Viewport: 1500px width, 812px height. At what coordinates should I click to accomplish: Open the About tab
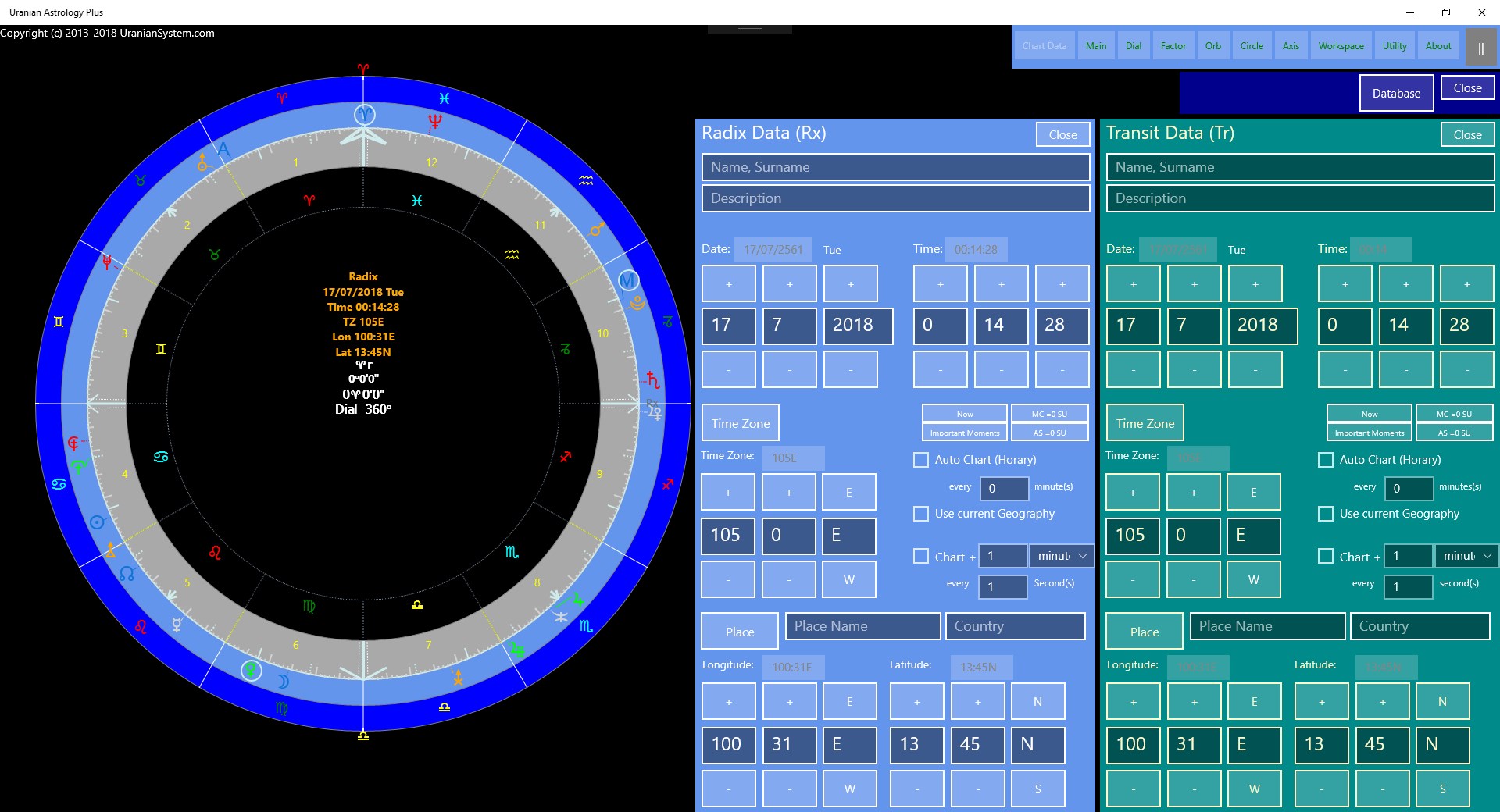(1438, 46)
